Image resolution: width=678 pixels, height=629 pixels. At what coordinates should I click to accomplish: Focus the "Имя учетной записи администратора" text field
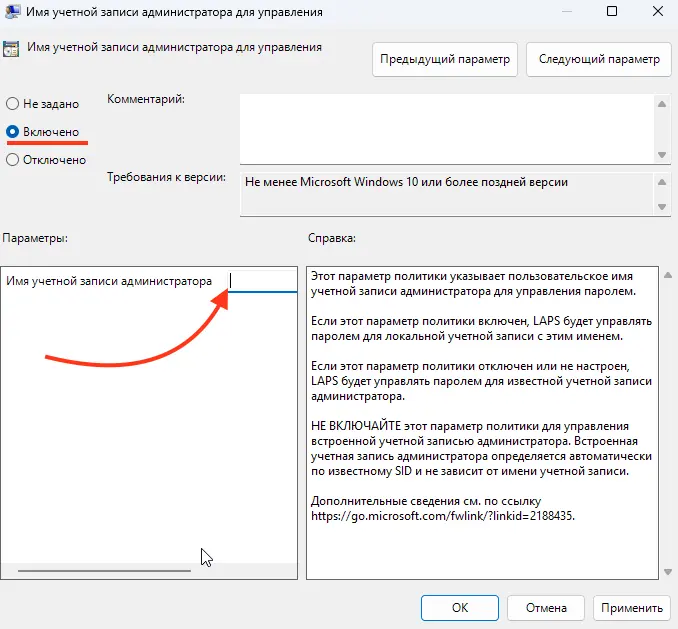(x=261, y=281)
